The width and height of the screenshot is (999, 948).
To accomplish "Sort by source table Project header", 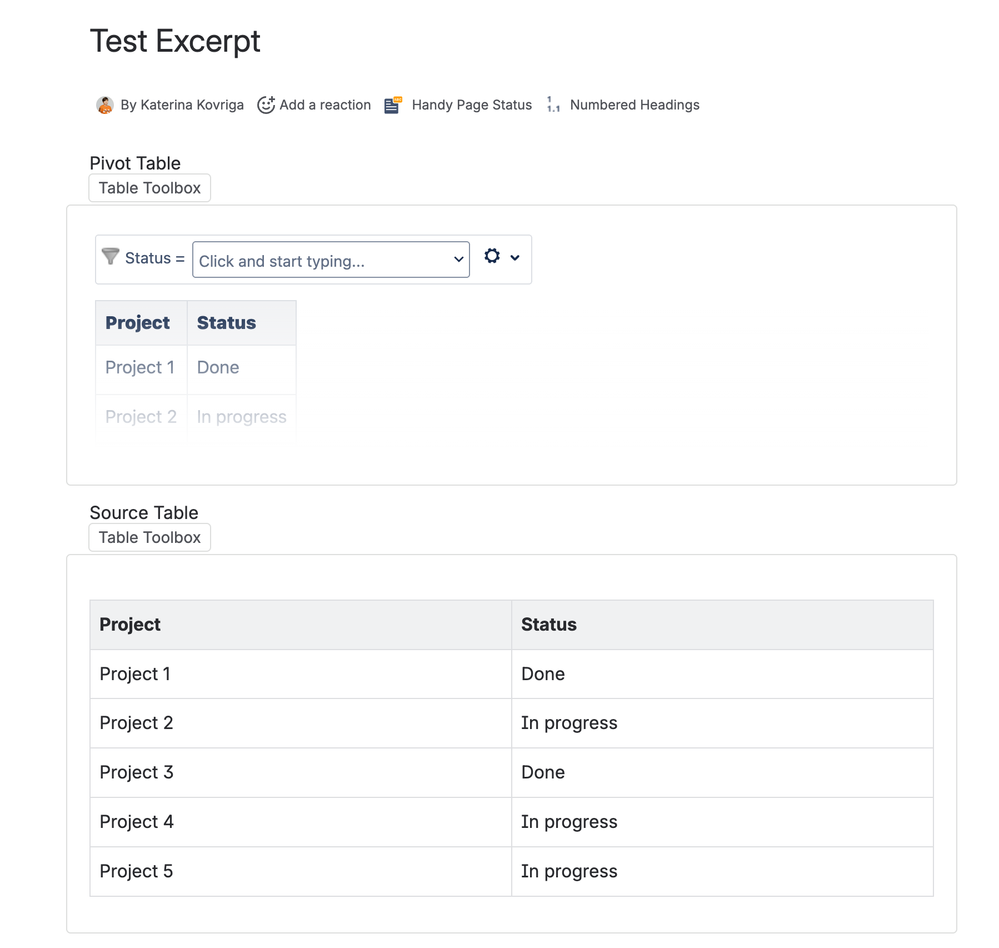I will coord(130,624).
